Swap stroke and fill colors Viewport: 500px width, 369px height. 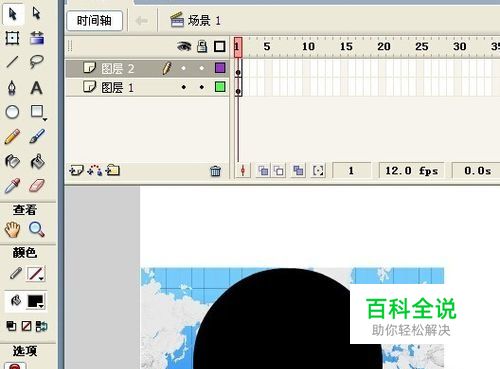tap(41, 326)
